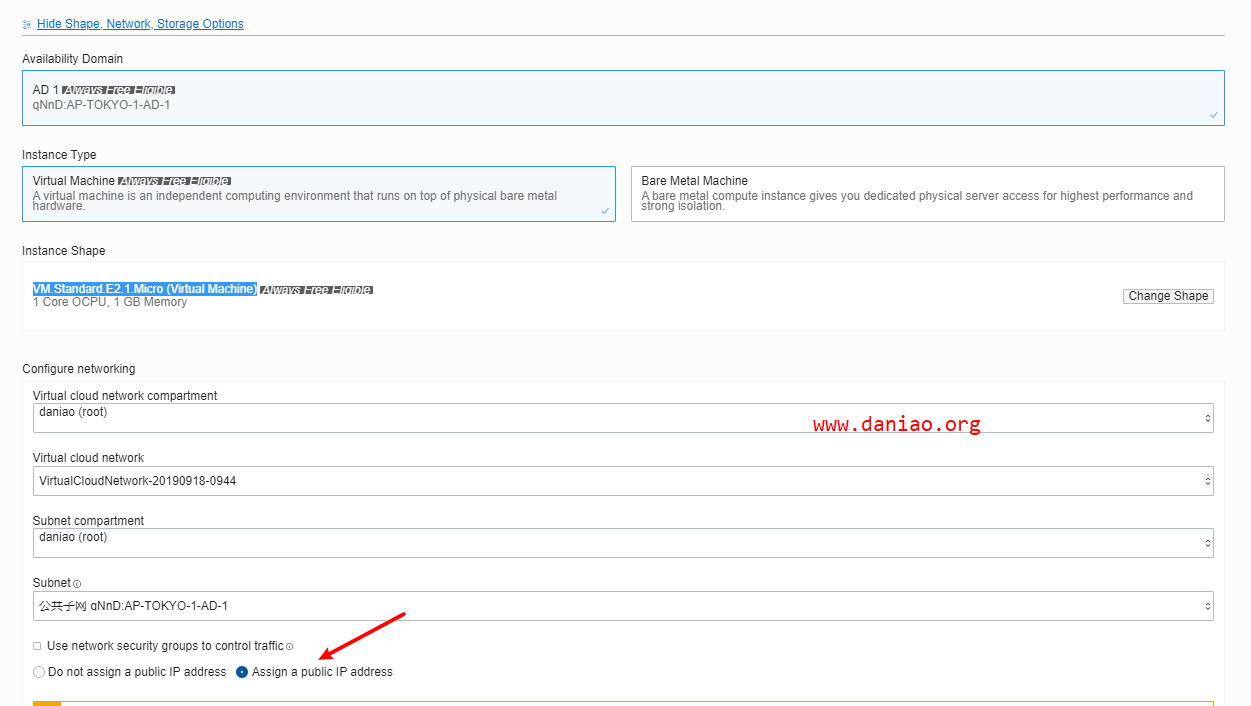1251x706 pixels.
Task: Click checkmark icon in Virtual Machine card
Action: tap(605, 211)
